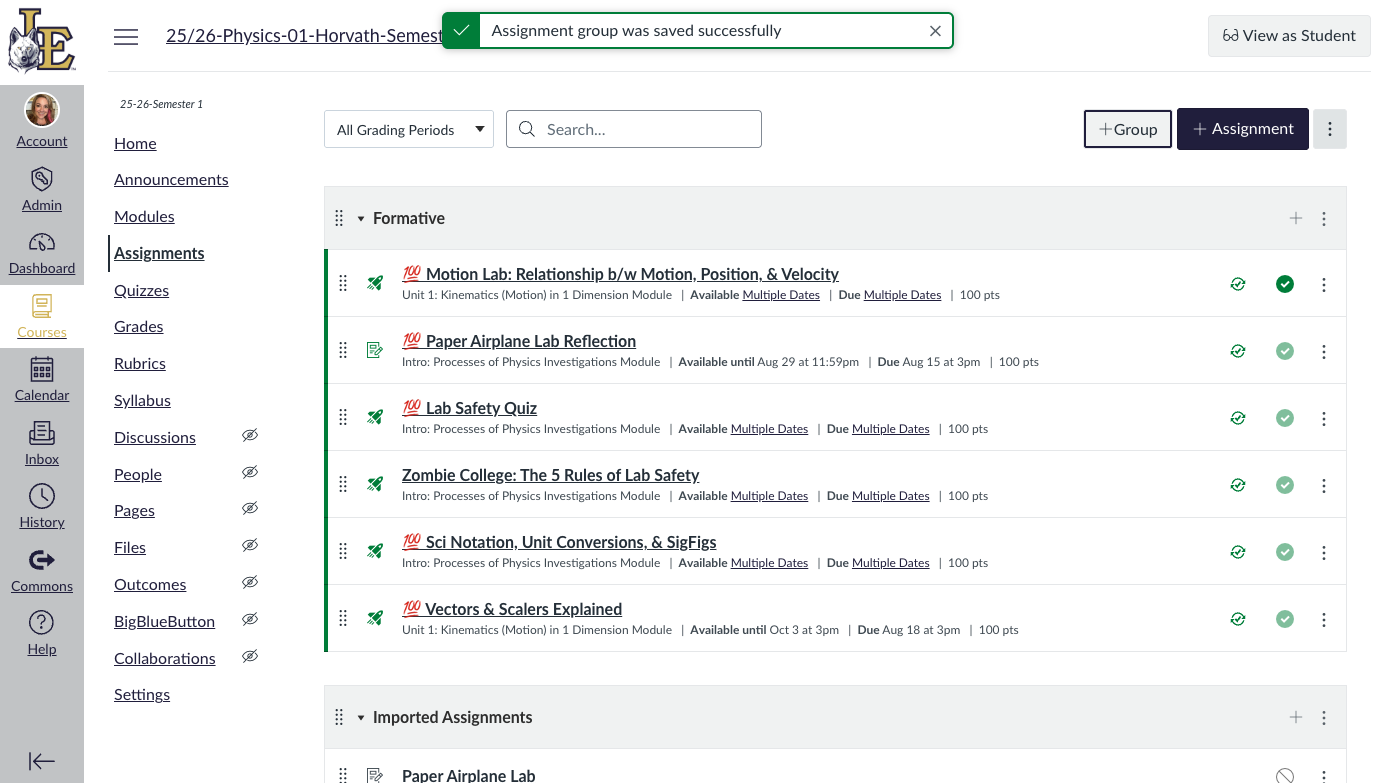The image size is (1395, 783).
Task: Open options menu for Zombie College
Action: [x=1324, y=486]
